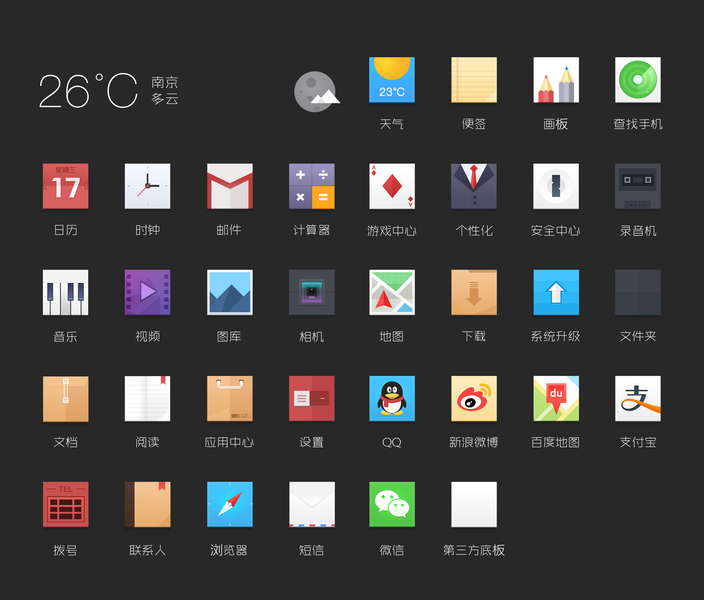The height and width of the screenshot is (600, 704).
Task: Open the 音乐 music piano icon
Action: 66,292
